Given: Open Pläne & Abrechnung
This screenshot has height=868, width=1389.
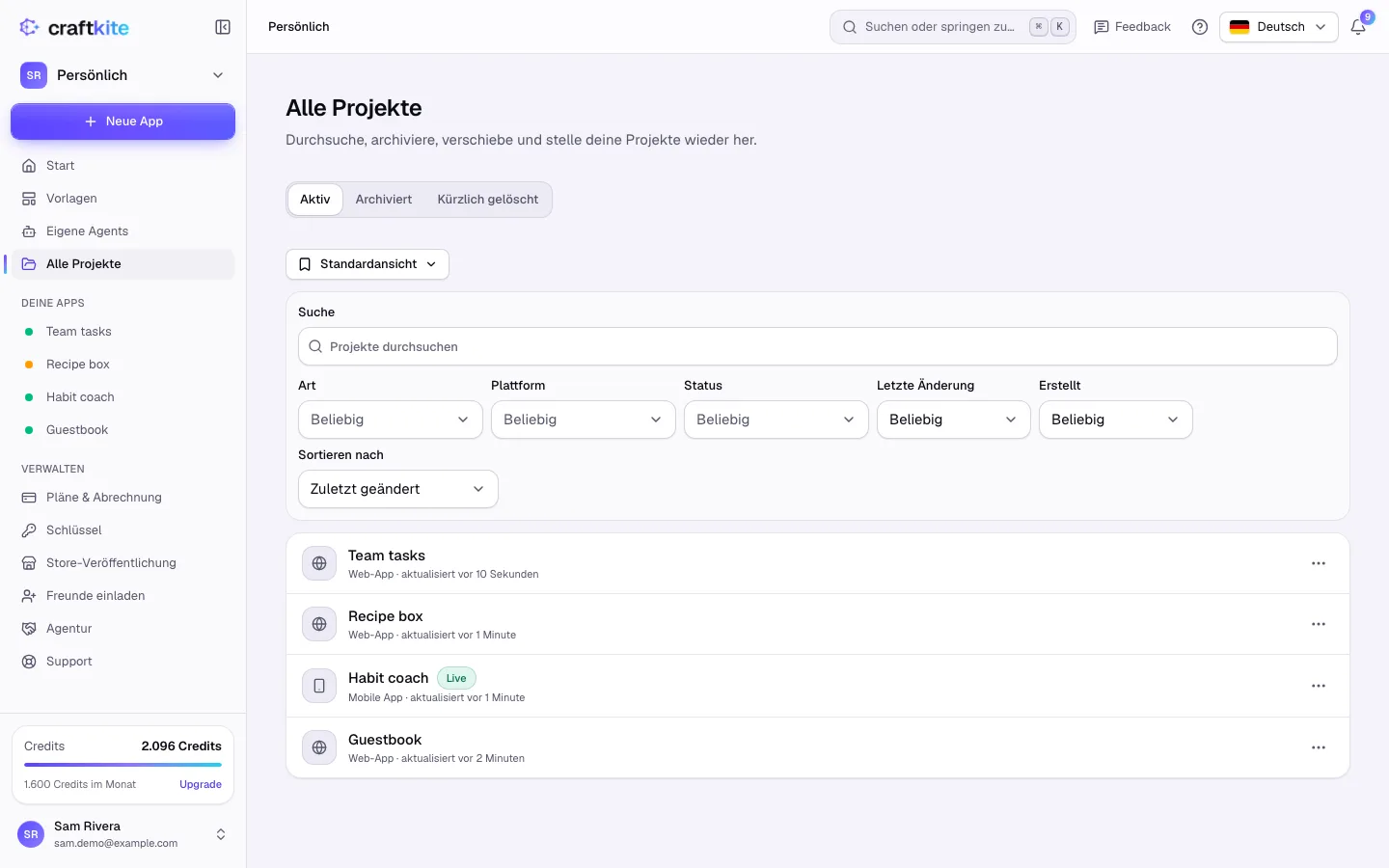Looking at the screenshot, I should pos(123,498).
